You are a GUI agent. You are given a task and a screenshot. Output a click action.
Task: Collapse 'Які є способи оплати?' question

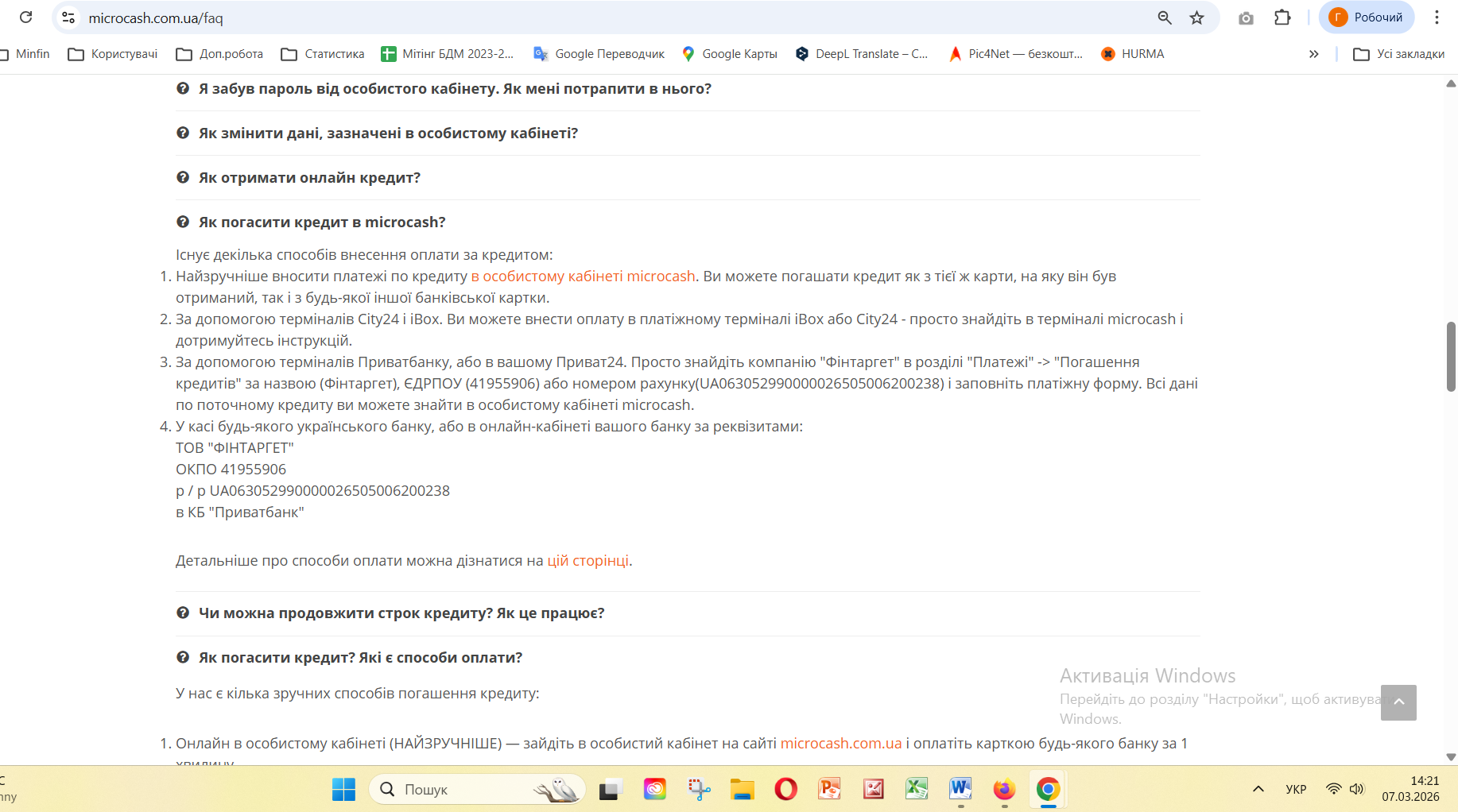pos(360,658)
